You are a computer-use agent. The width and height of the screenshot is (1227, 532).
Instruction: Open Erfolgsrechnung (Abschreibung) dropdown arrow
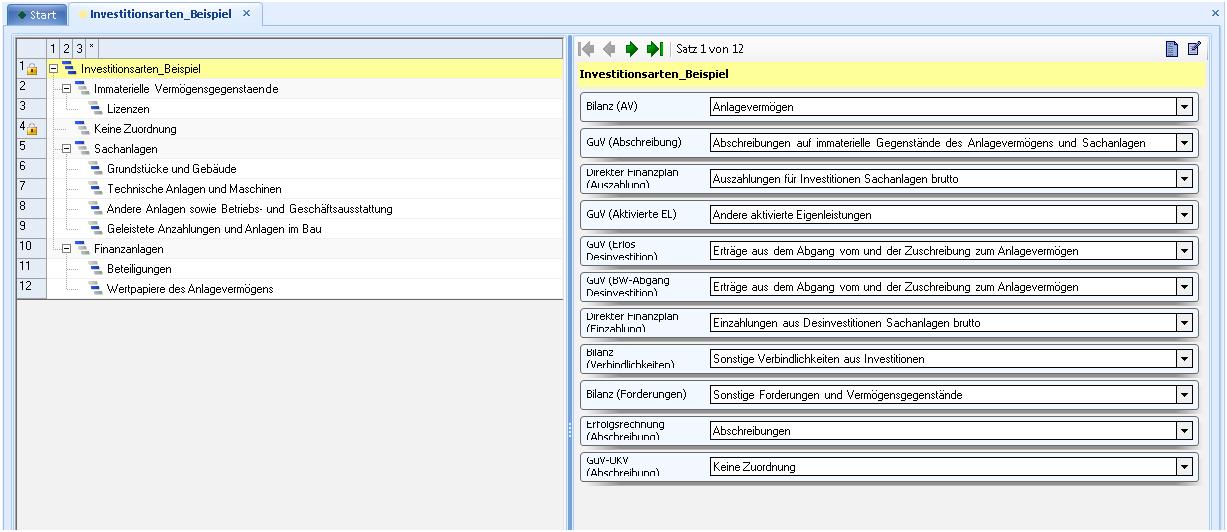tap(1185, 431)
